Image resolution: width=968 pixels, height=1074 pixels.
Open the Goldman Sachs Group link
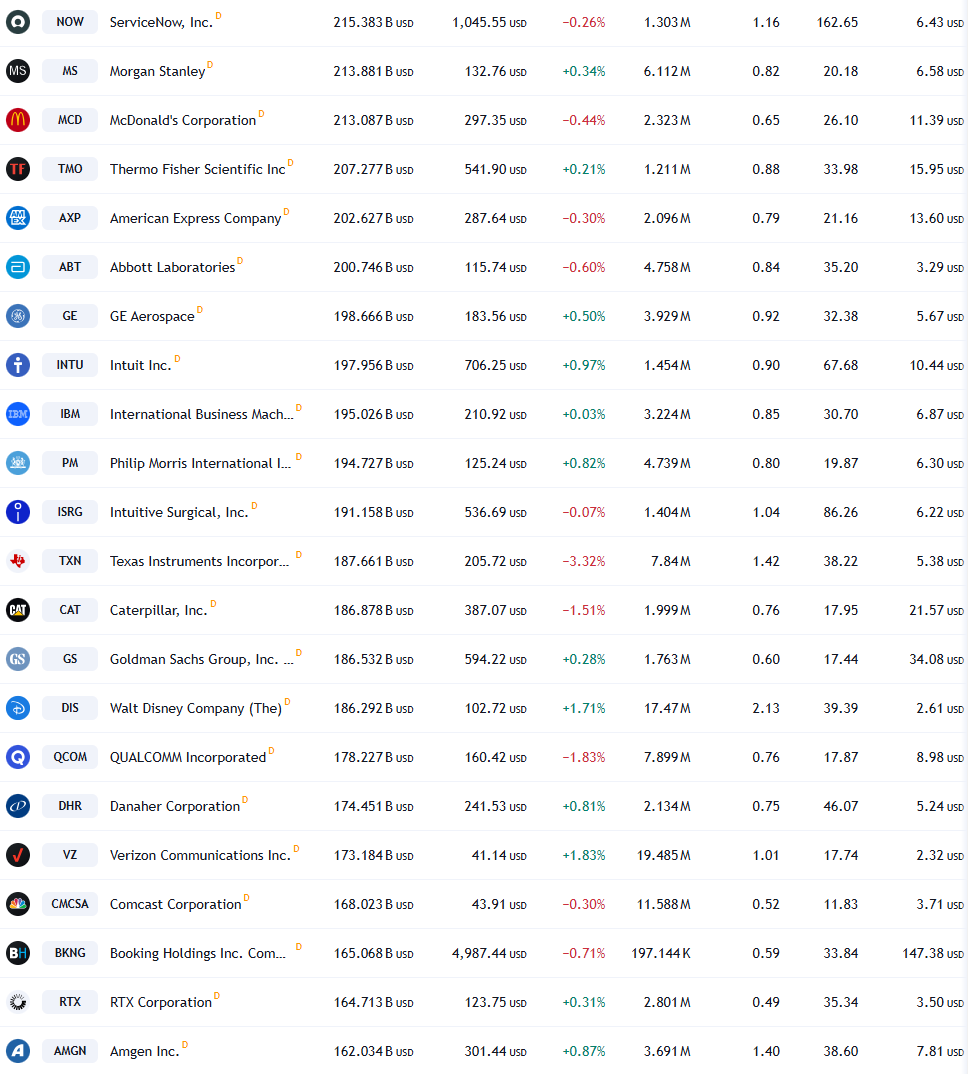(201, 660)
